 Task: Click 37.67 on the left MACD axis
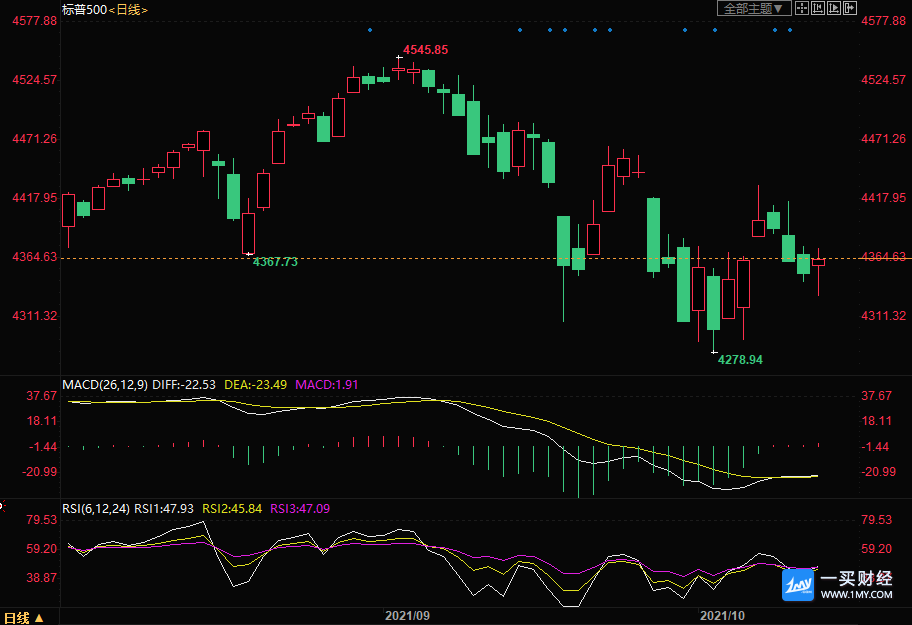[x=42, y=396]
